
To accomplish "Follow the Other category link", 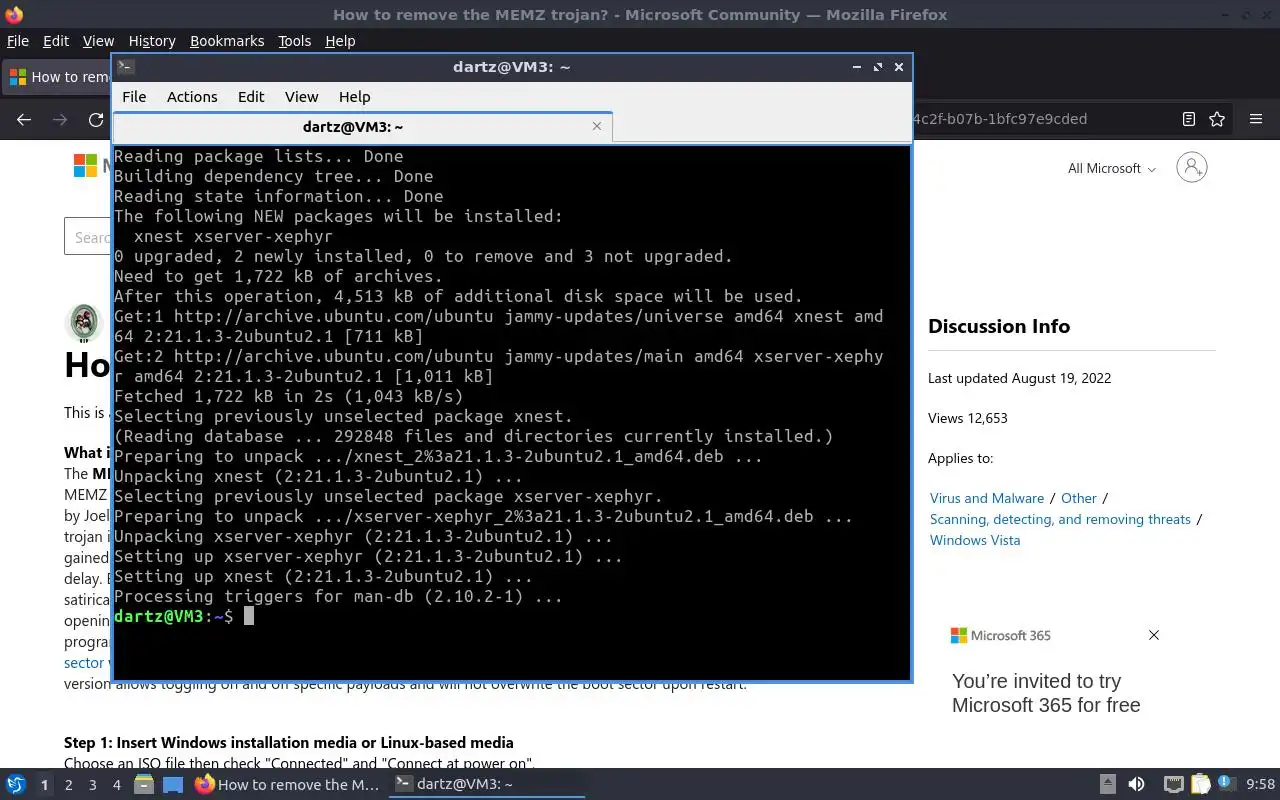I will click(1079, 498).
